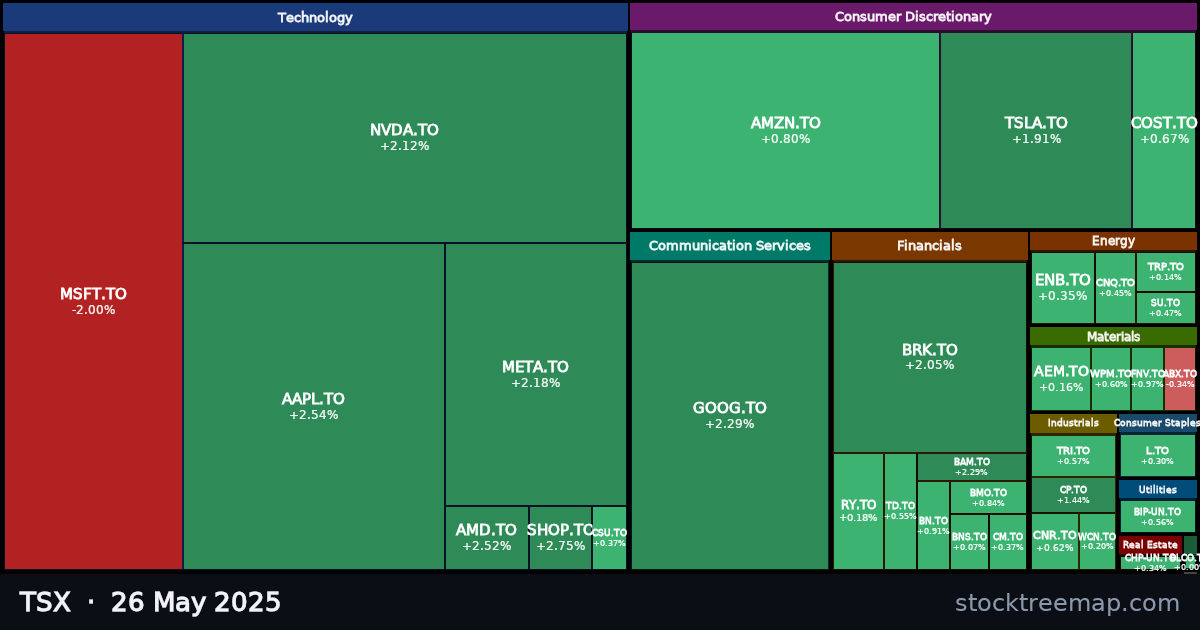The image size is (1200, 630).
Task: Open the Financials sector header
Action: [929, 246]
